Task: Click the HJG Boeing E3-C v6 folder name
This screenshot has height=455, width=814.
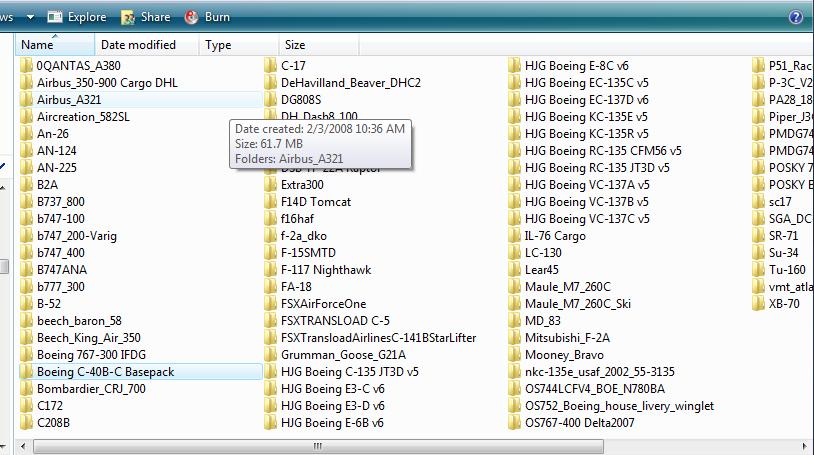Action: (333, 389)
